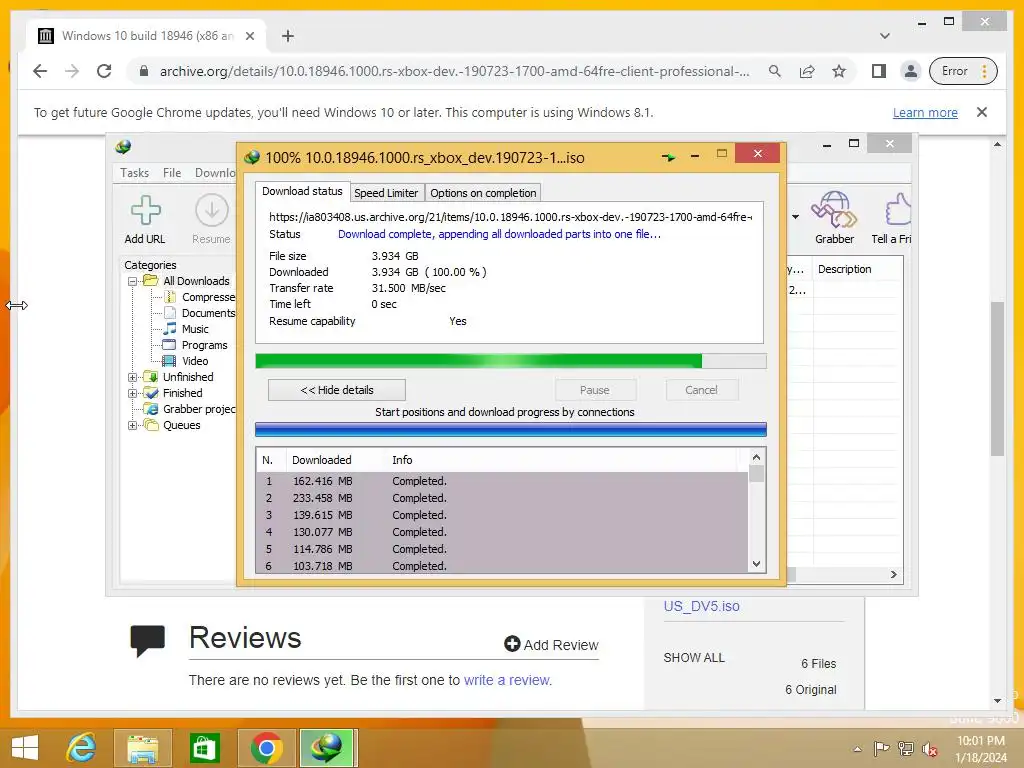Click the connections list scroll up arrow

[756, 457]
